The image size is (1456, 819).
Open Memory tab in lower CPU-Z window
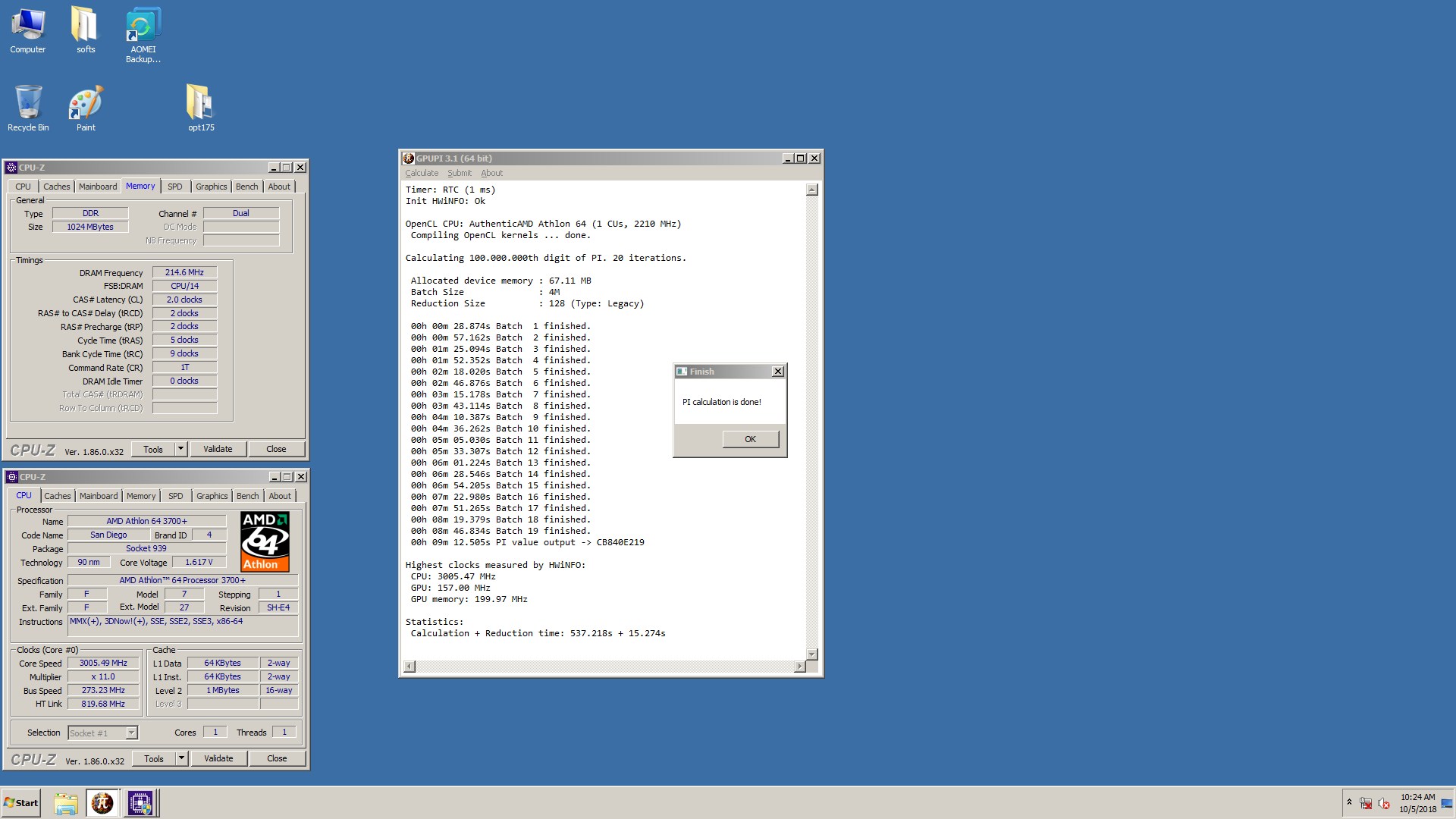pos(141,496)
